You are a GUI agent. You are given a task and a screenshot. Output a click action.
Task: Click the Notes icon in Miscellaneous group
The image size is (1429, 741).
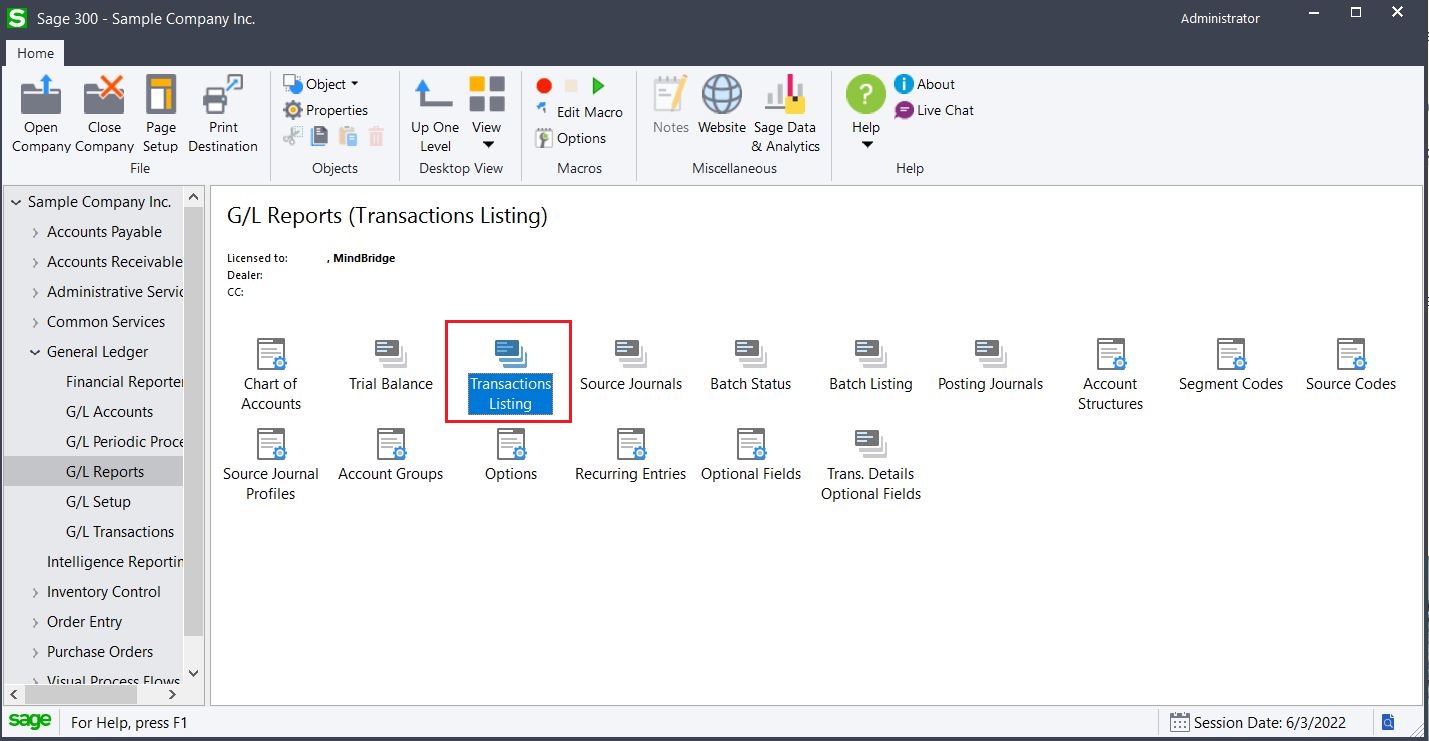click(x=670, y=104)
